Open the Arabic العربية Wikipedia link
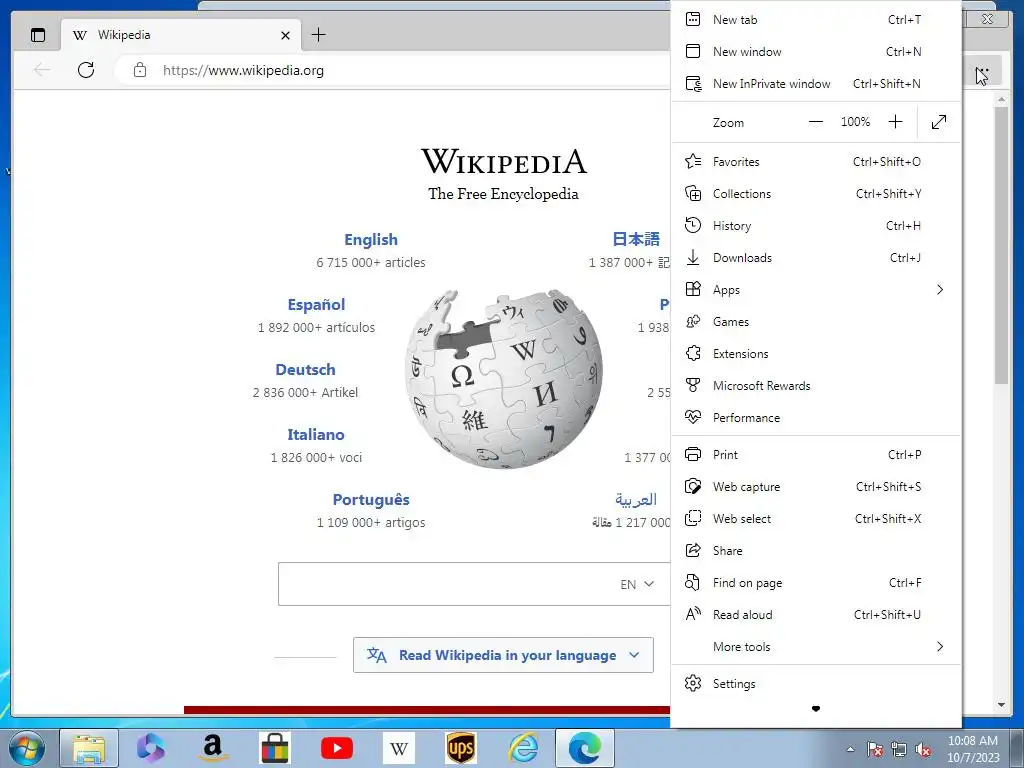 [636, 500]
